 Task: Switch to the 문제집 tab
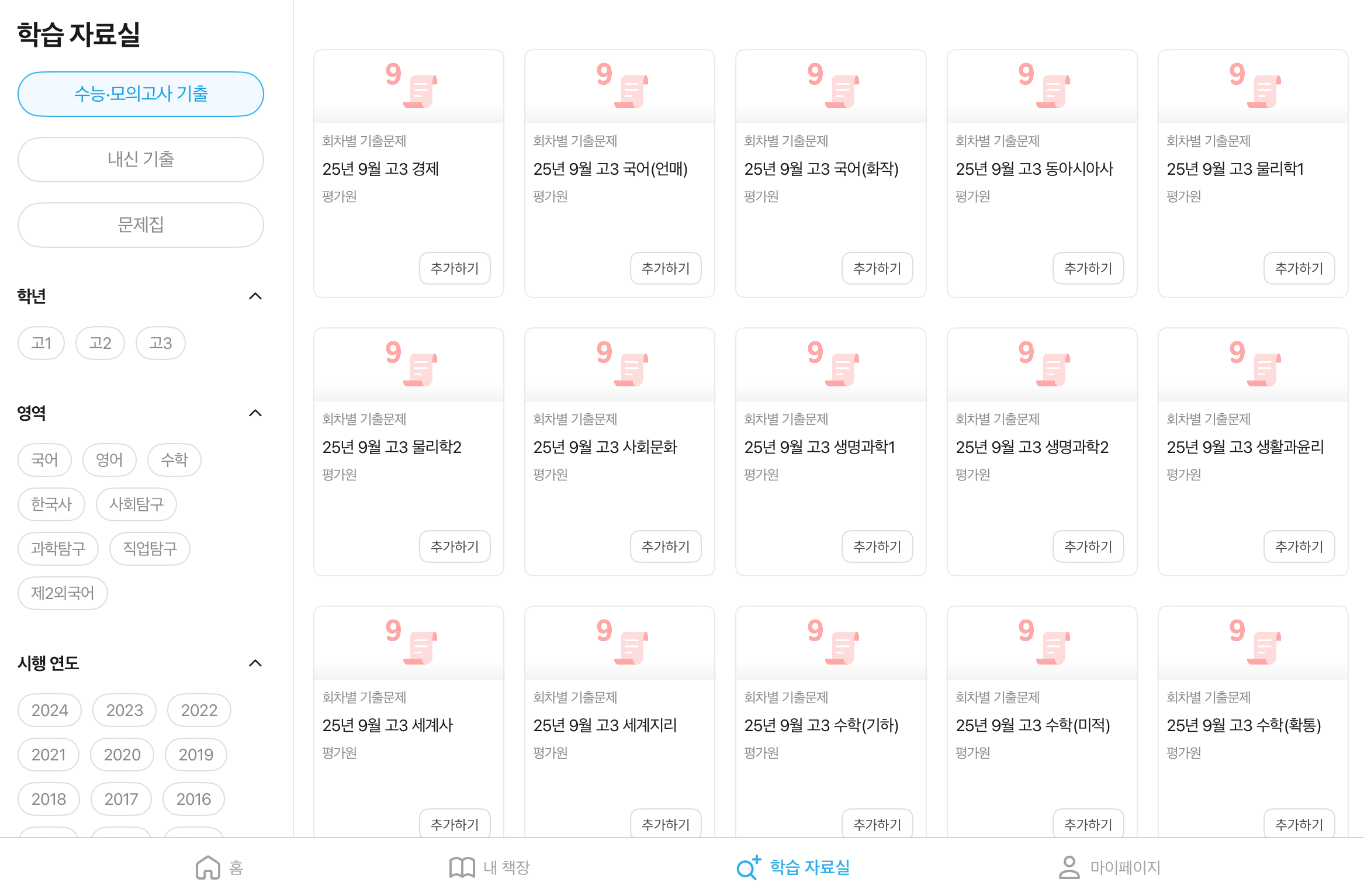pos(141,225)
